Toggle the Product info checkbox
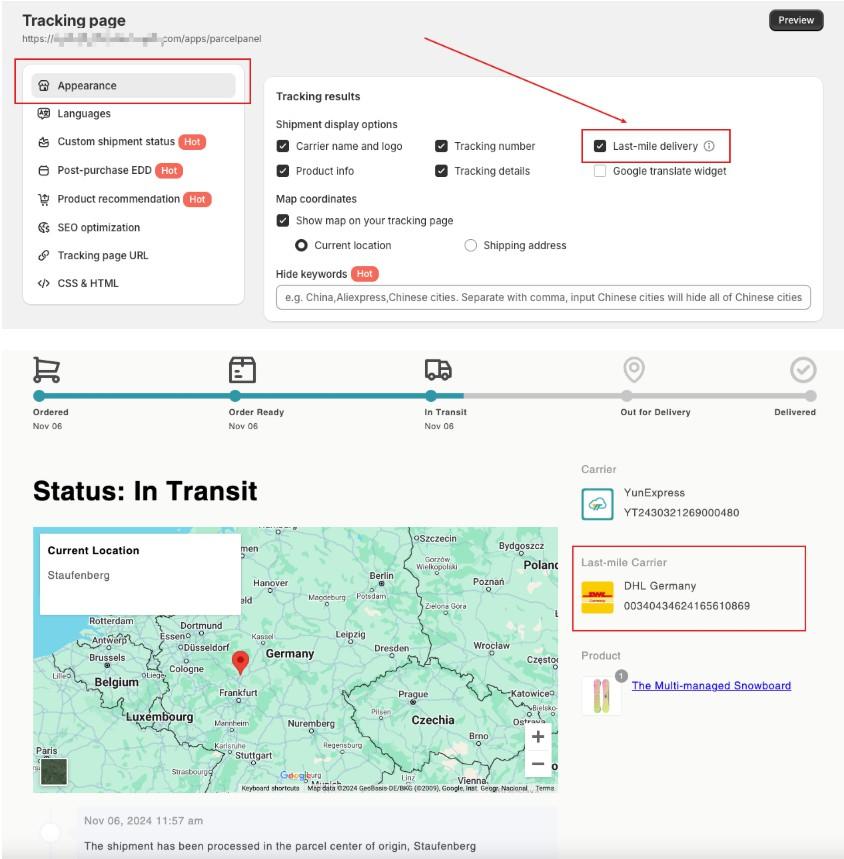Screen dimensions: 844x859 pyautogui.click(x=283, y=171)
